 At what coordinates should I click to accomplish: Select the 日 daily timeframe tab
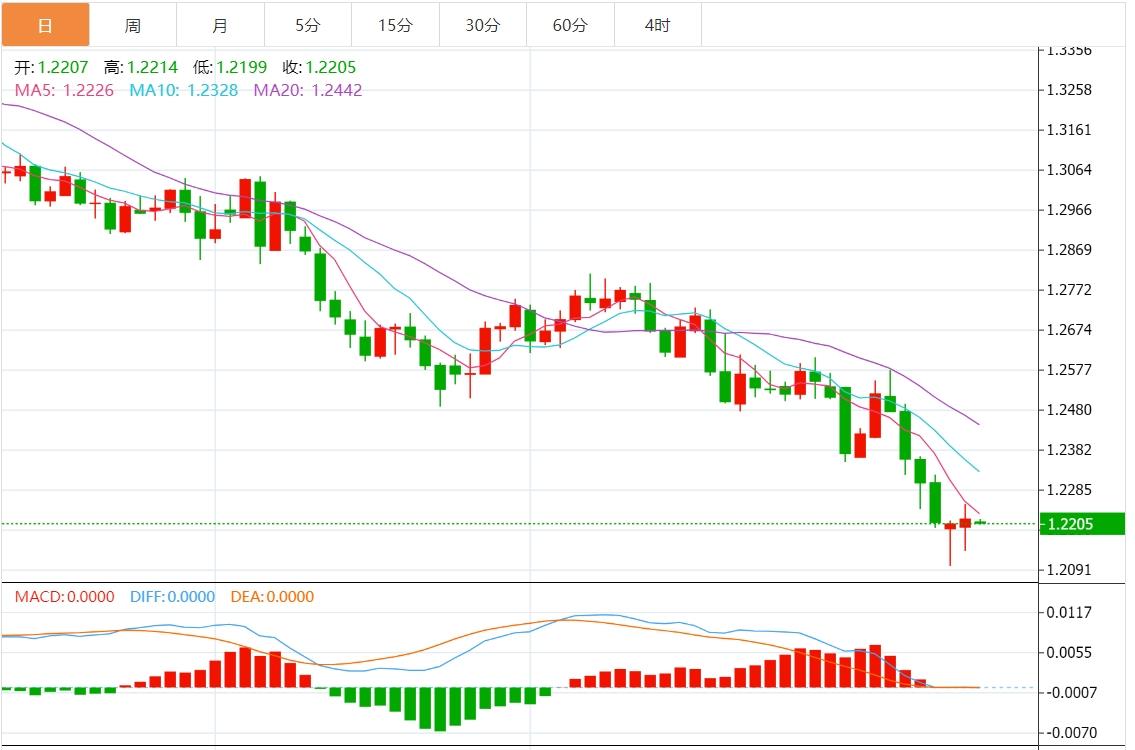click(x=45, y=25)
